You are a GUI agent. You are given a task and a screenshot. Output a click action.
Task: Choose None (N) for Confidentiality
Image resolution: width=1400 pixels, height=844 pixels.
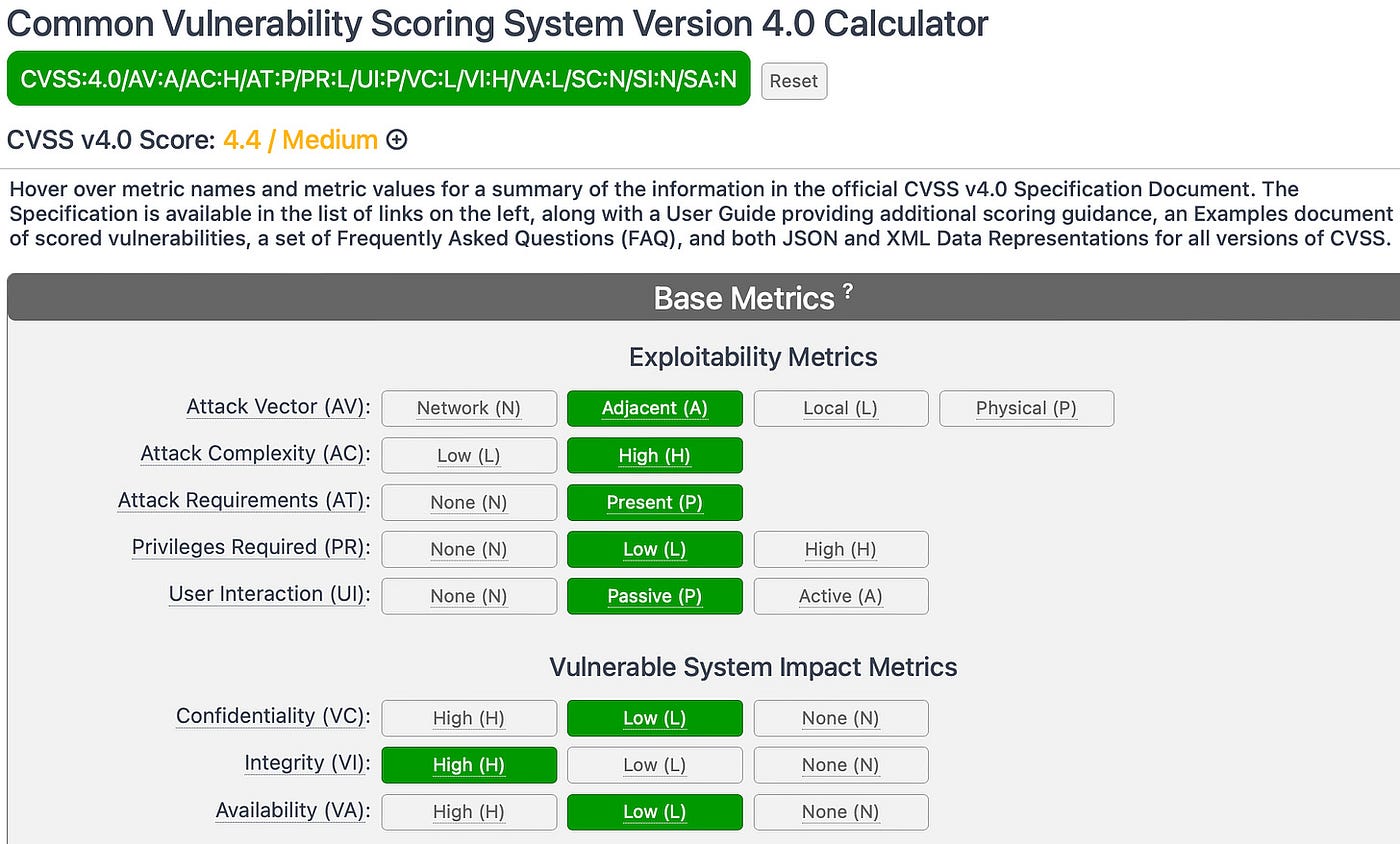(841, 718)
